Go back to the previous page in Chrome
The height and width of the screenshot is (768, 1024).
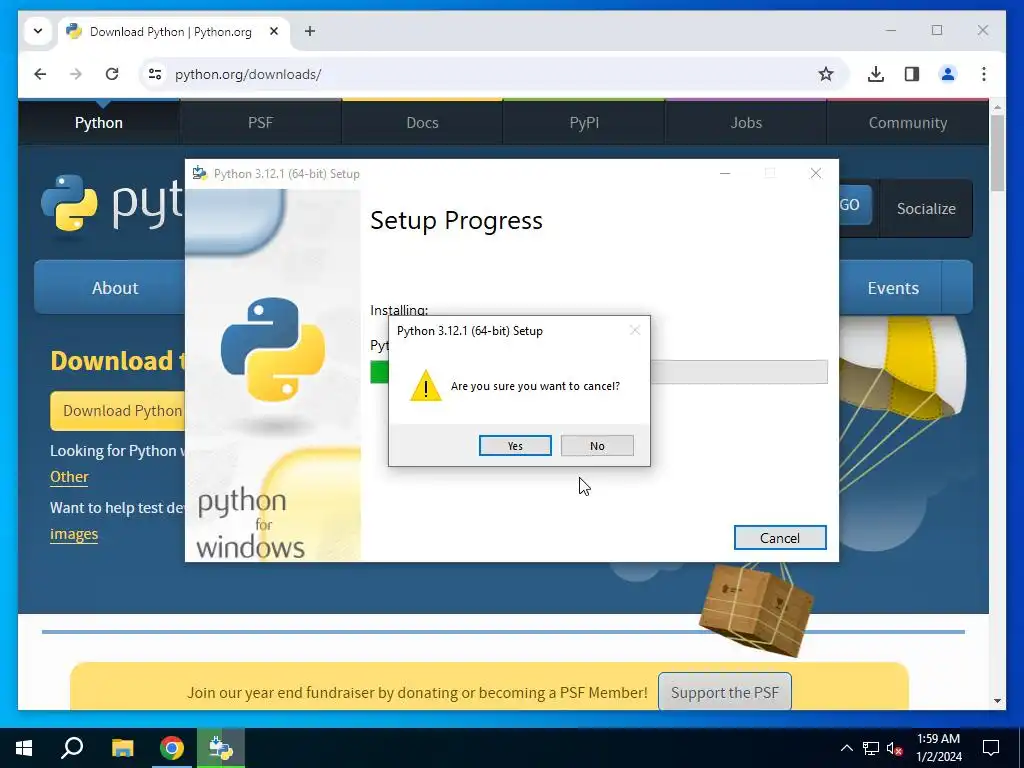point(40,74)
